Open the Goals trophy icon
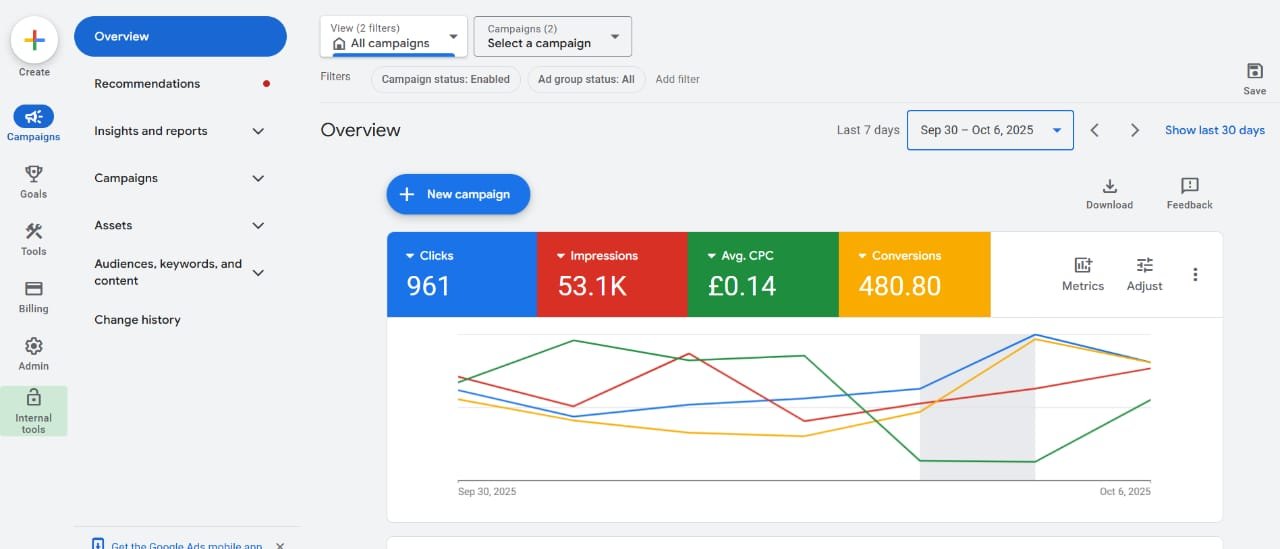1280x549 pixels. tap(34, 174)
